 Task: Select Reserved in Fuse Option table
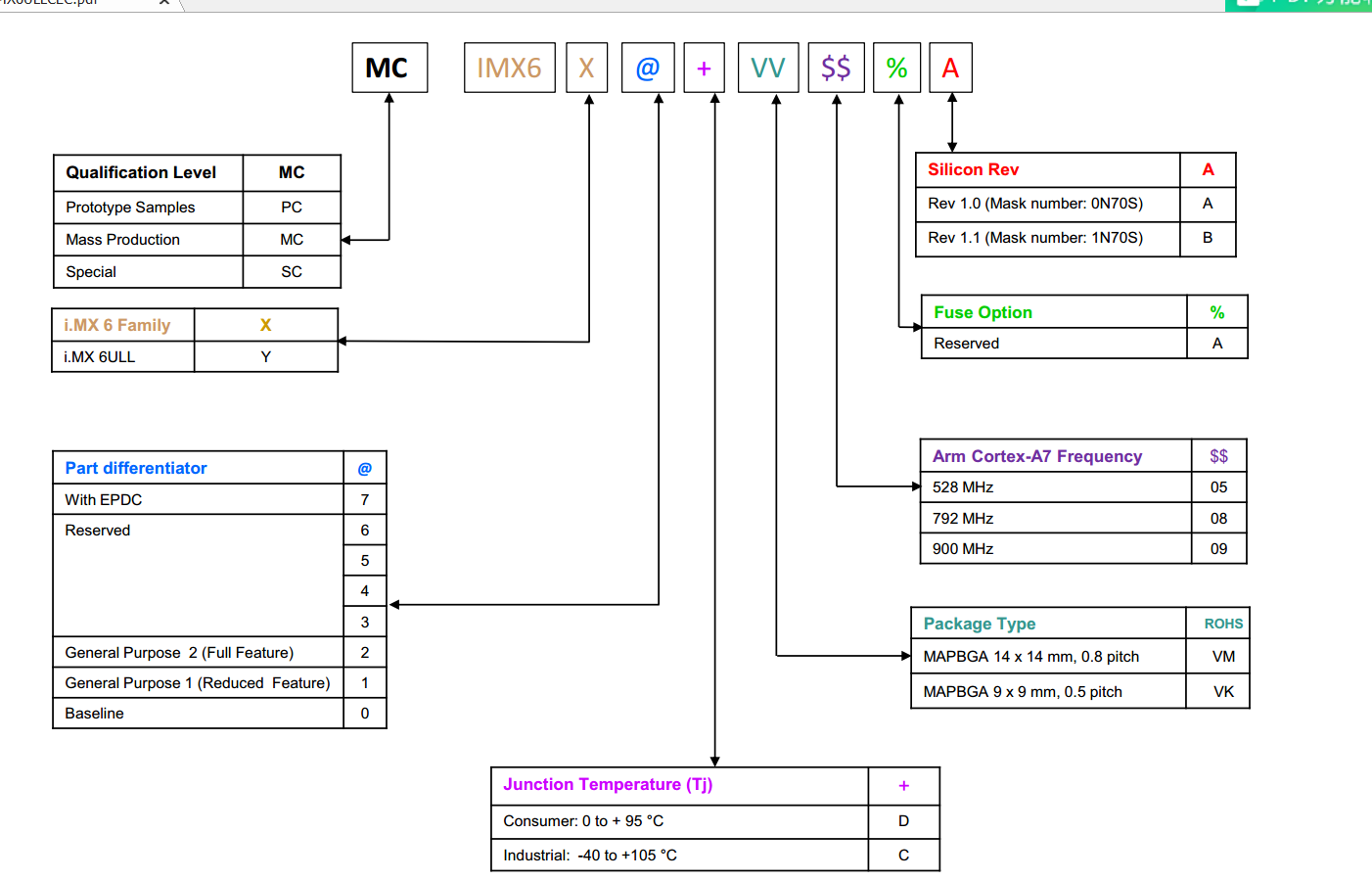[967, 344]
